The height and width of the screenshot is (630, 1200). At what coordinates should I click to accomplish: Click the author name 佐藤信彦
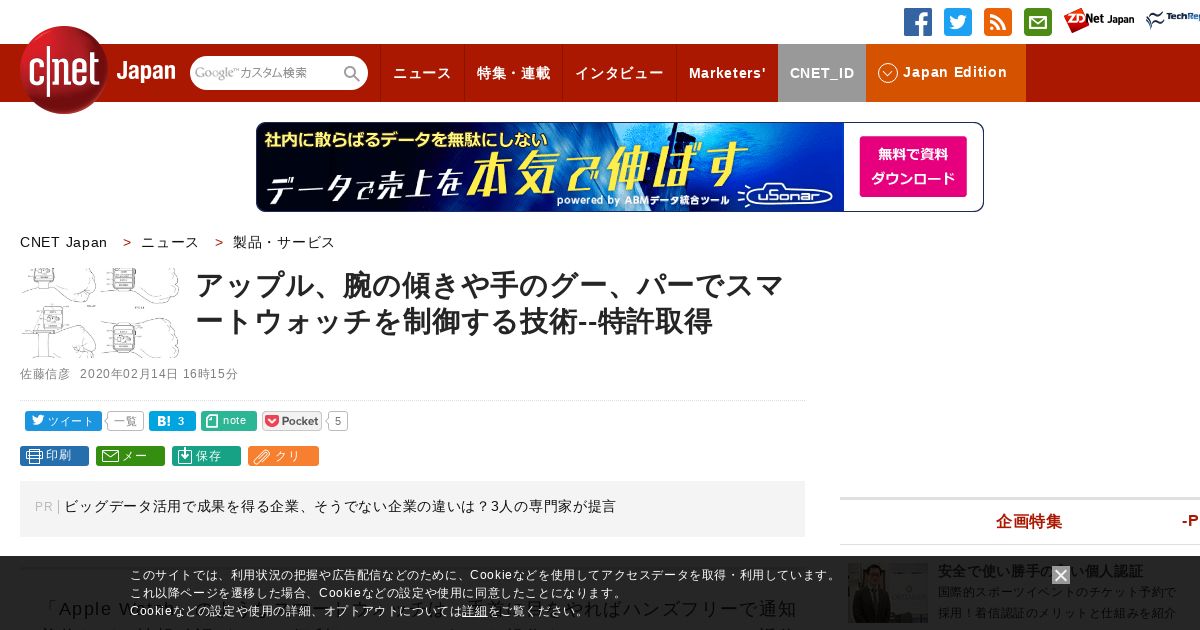[45, 374]
